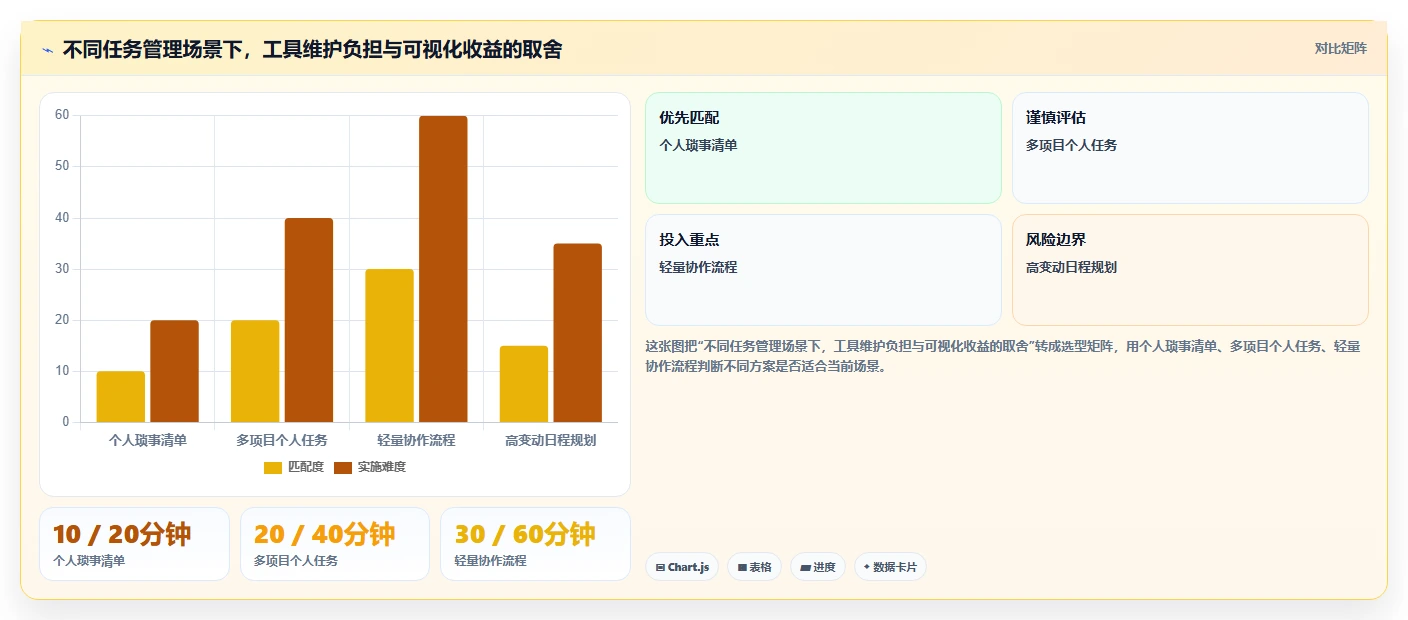Click the Chart.js tag chip

682,567
